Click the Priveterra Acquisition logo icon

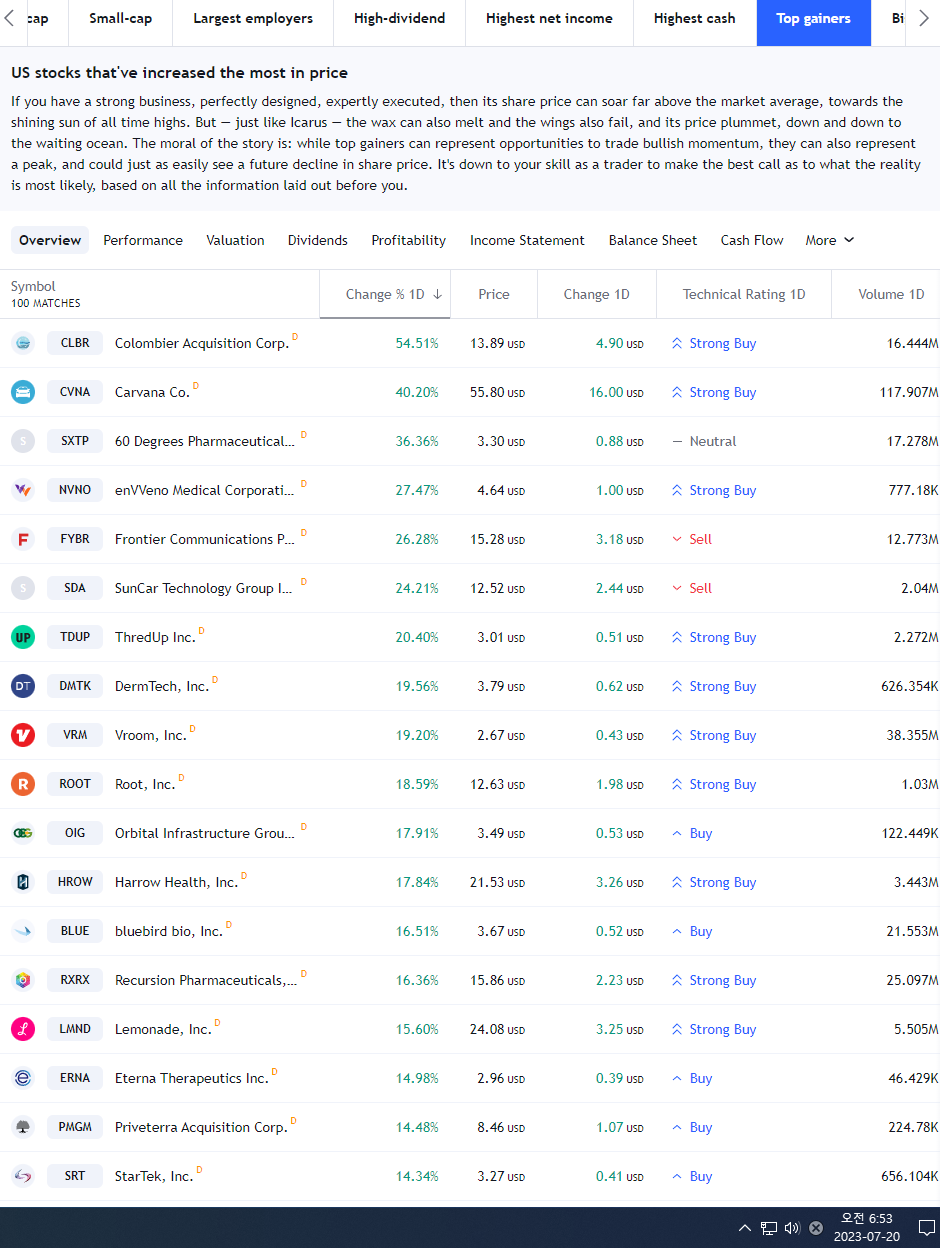point(23,1127)
